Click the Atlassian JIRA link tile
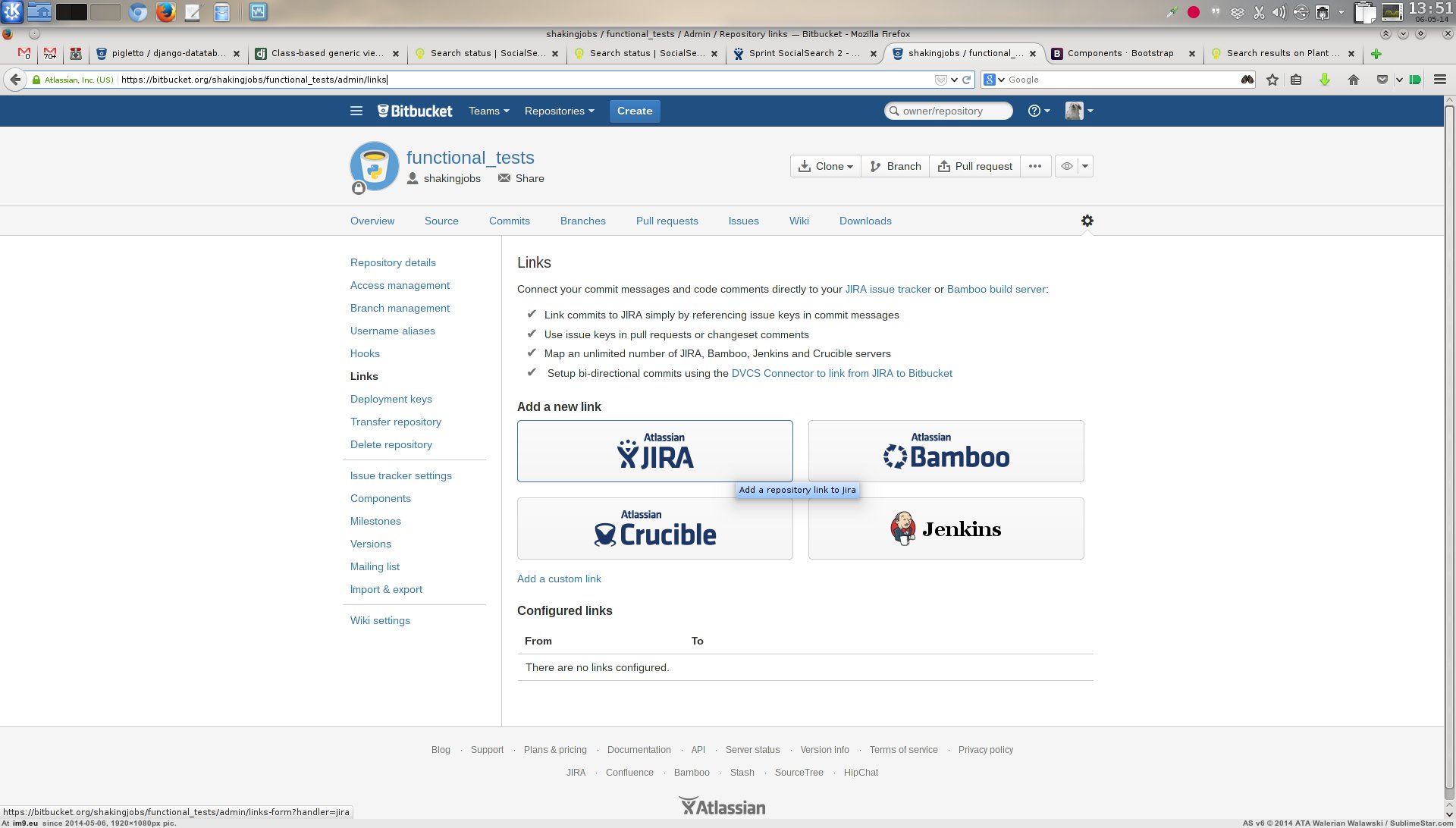The image size is (1456, 828). (x=654, y=451)
